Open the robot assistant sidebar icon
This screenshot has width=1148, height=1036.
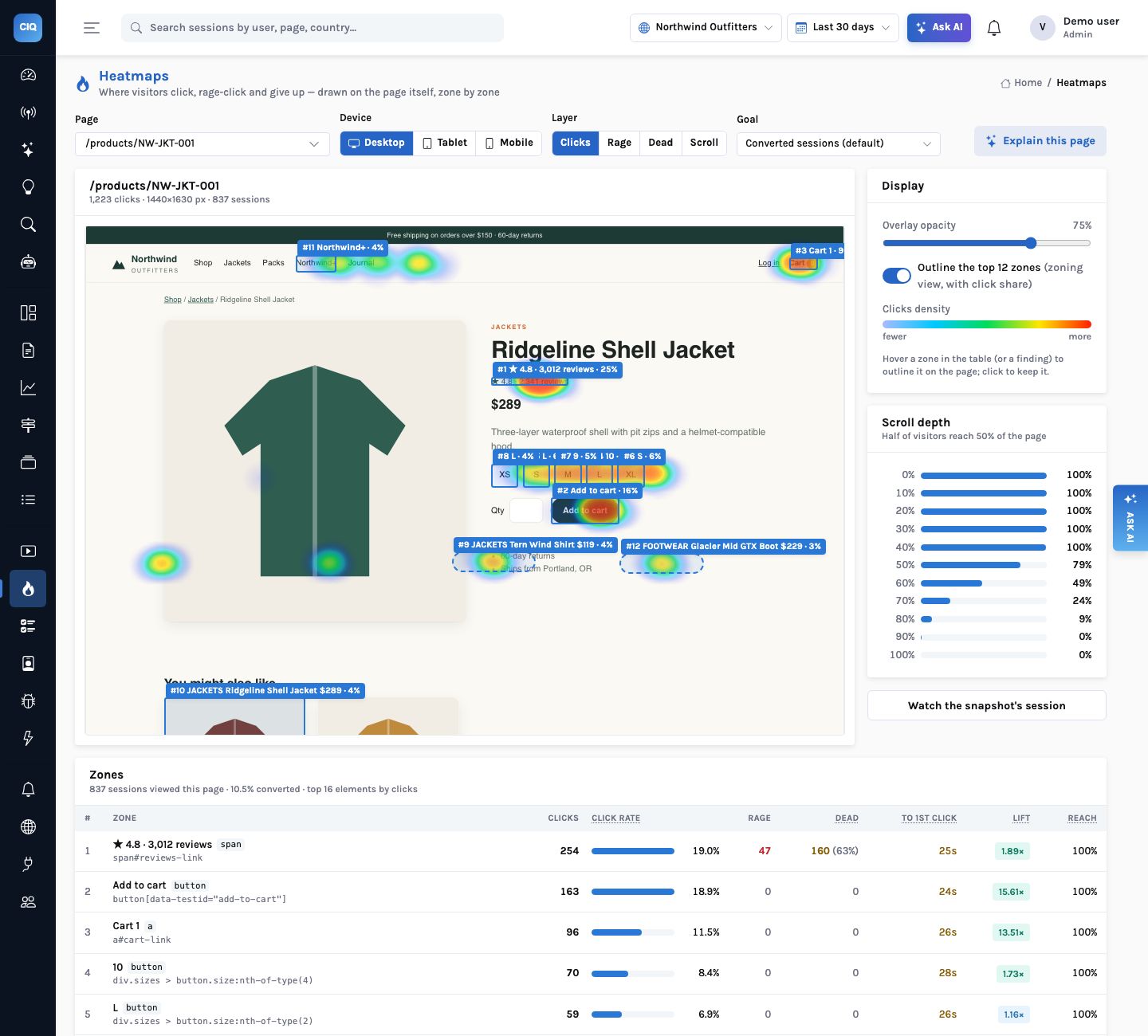pyautogui.click(x=28, y=262)
